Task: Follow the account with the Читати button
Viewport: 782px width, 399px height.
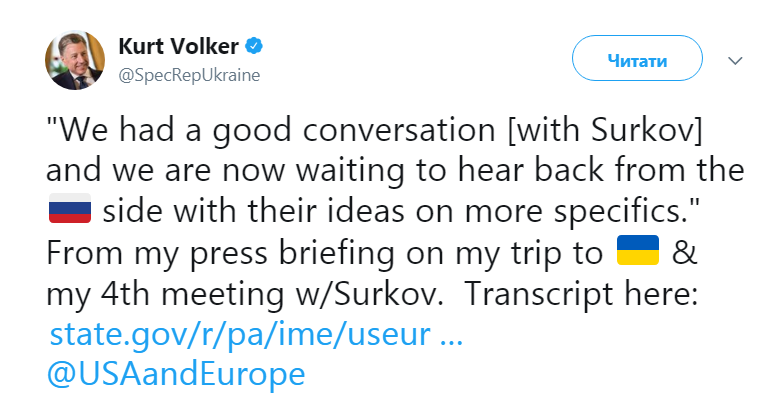Action: pyautogui.click(x=637, y=58)
